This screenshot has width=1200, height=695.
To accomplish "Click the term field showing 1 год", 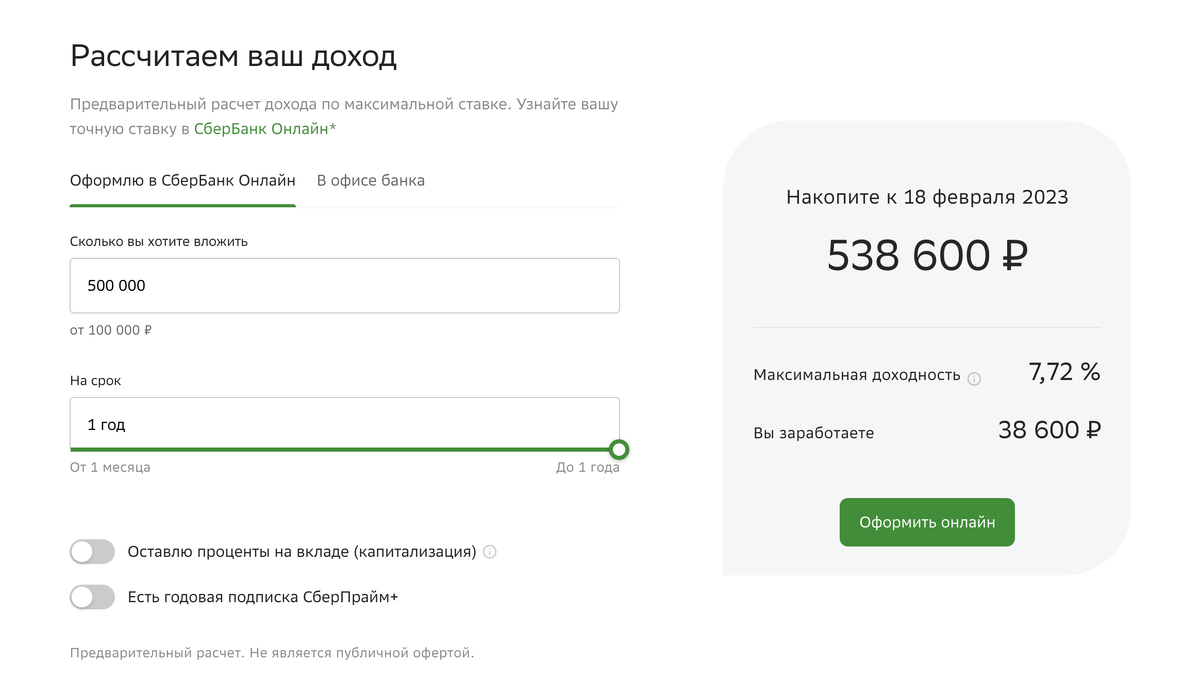I will tap(344, 423).
